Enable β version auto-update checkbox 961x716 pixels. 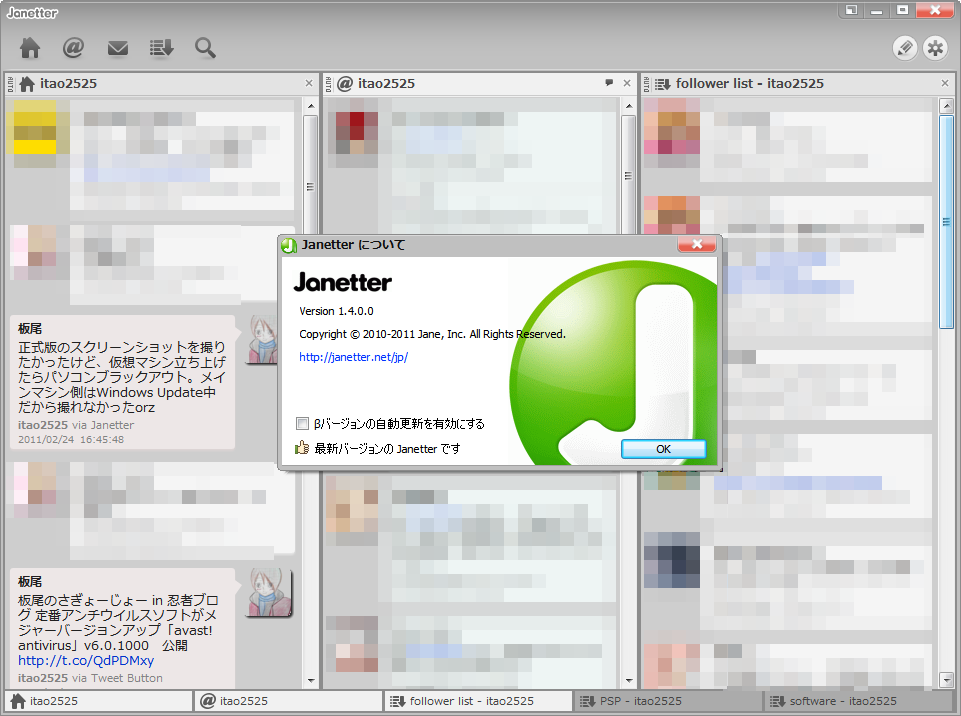pos(302,424)
